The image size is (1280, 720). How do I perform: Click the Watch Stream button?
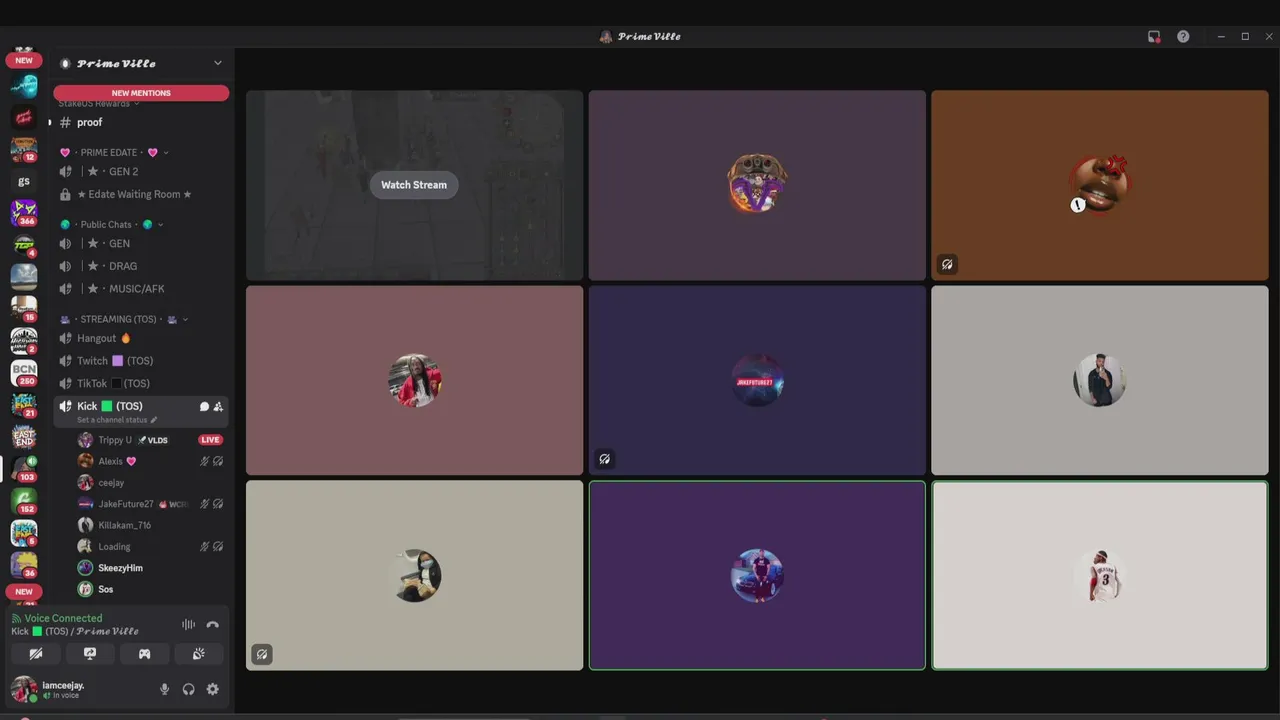coord(414,185)
